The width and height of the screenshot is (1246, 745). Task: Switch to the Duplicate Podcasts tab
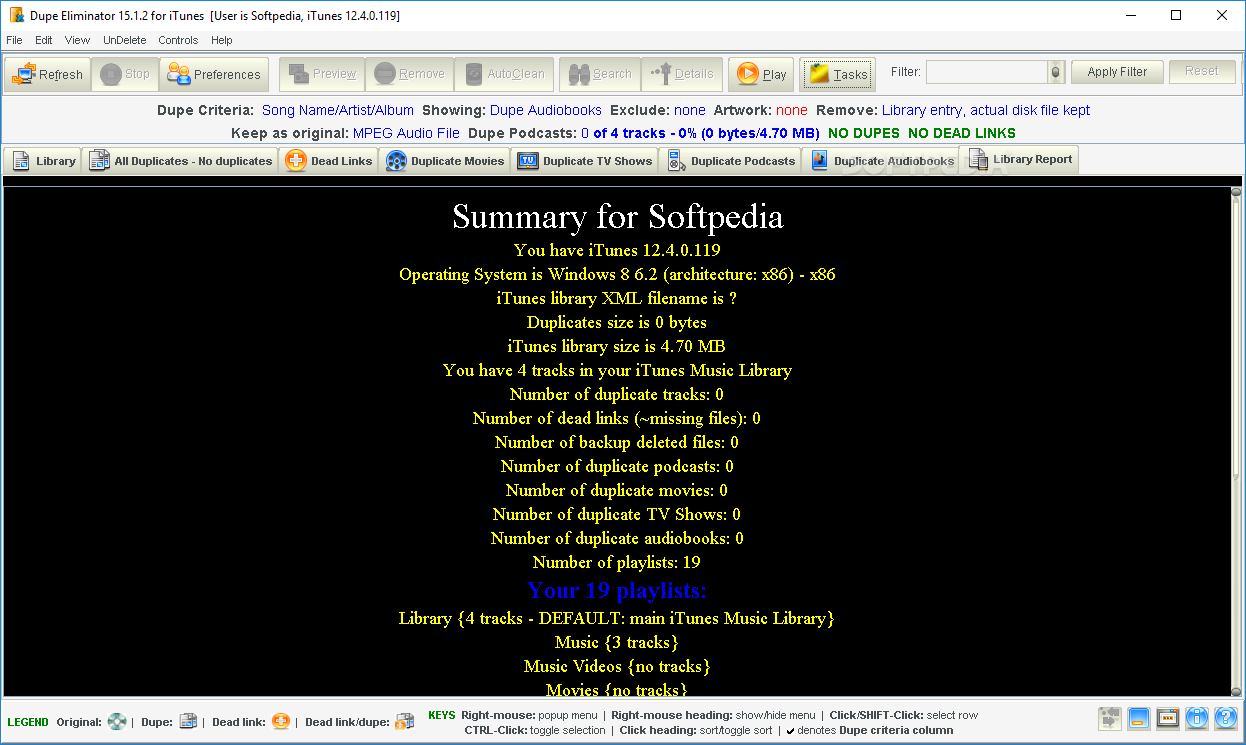[x=730, y=161]
